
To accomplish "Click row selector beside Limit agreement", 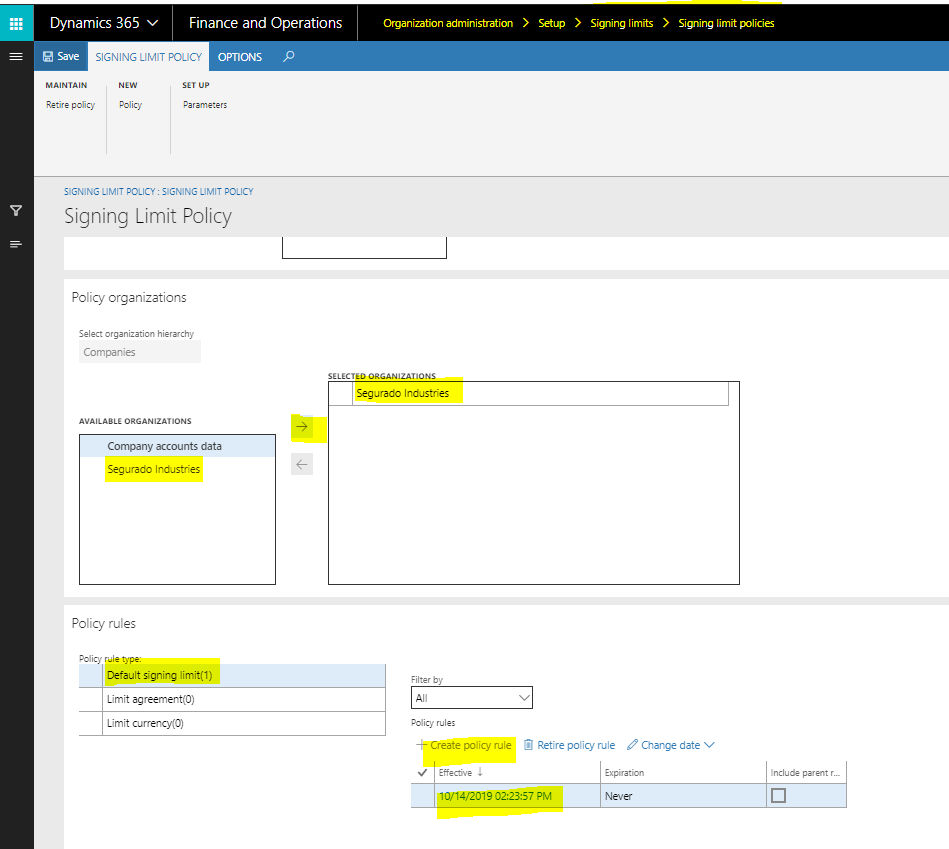I will click(91, 699).
